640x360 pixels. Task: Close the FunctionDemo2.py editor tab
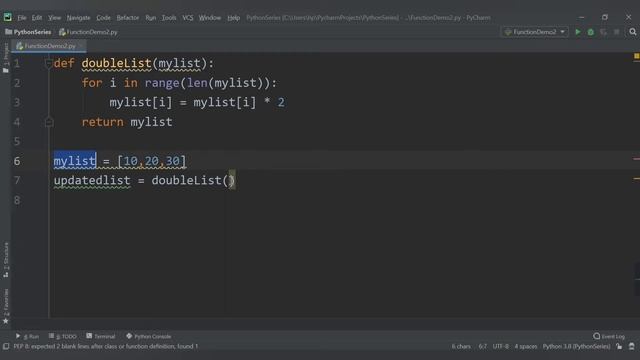click(81, 46)
